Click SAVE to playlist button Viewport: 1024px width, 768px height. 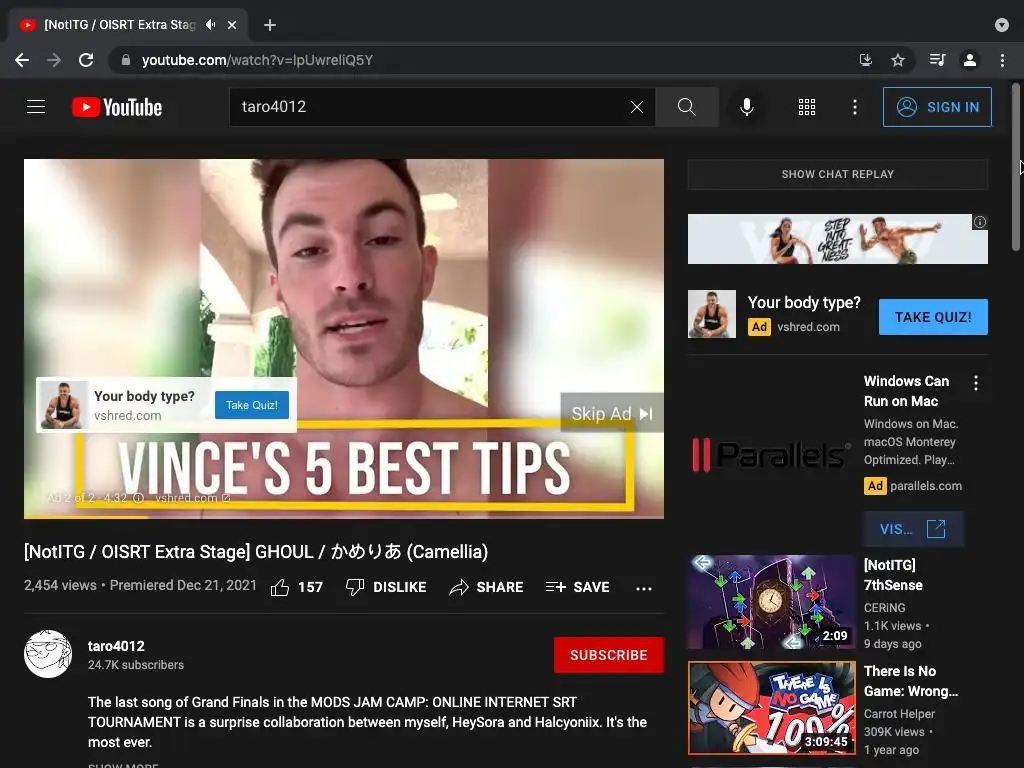(x=578, y=587)
